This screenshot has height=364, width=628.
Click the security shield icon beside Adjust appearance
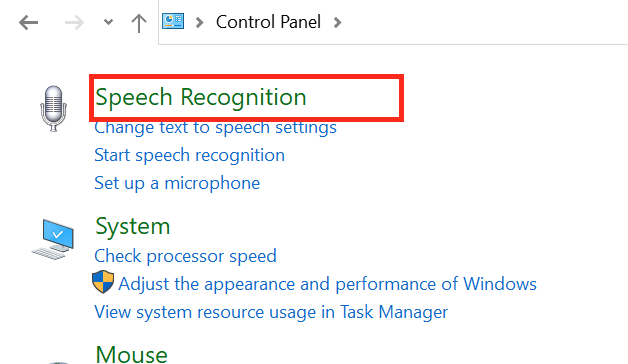103,282
